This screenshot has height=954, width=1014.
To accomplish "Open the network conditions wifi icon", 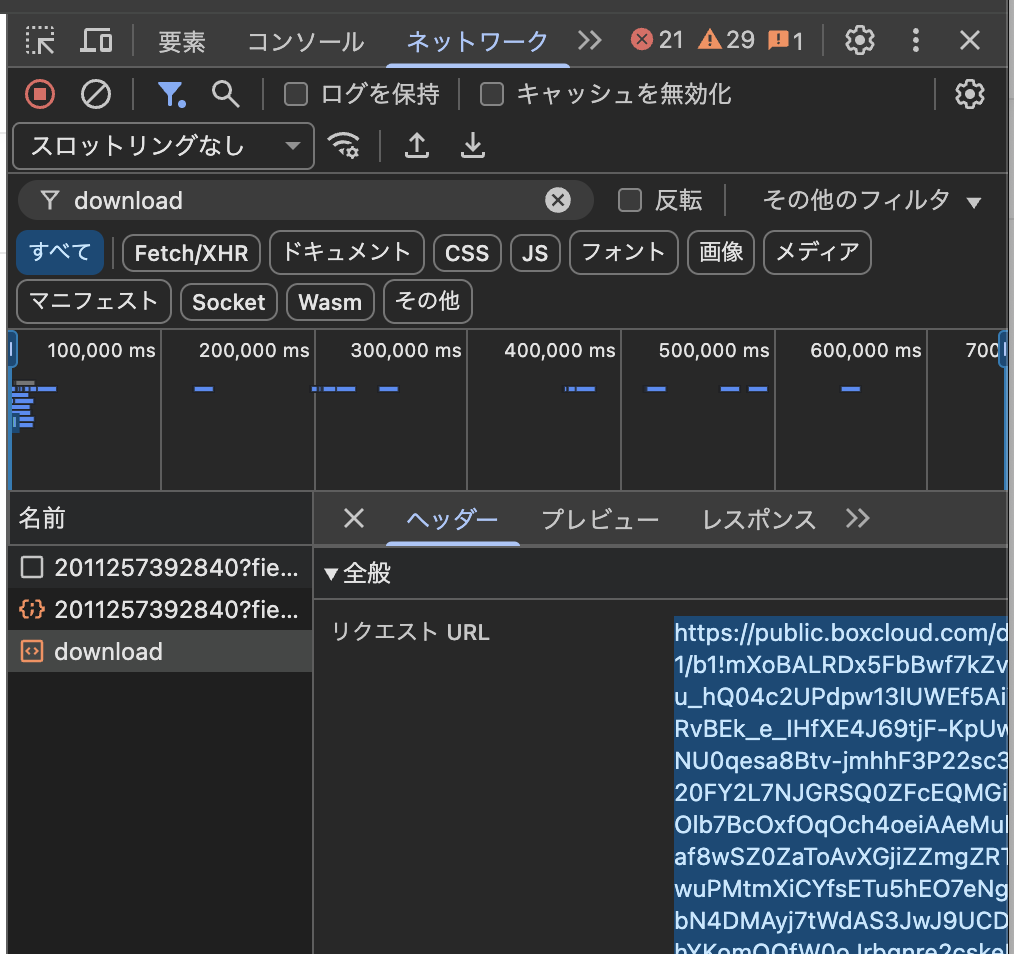I will point(345,146).
